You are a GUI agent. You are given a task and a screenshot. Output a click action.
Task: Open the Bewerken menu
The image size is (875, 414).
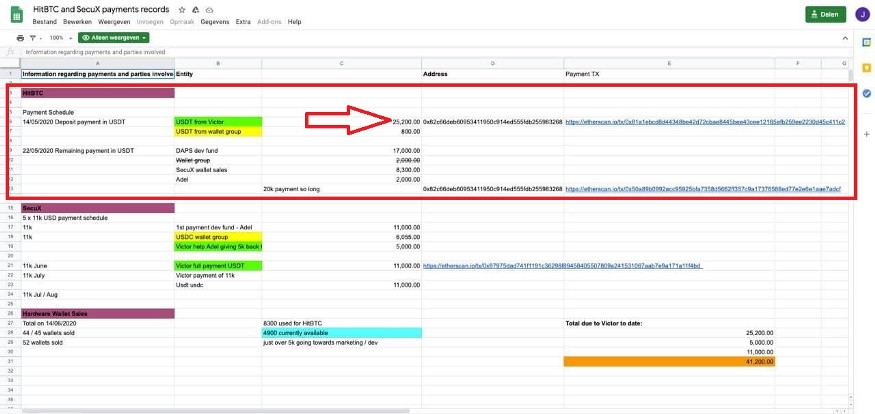click(77, 22)
